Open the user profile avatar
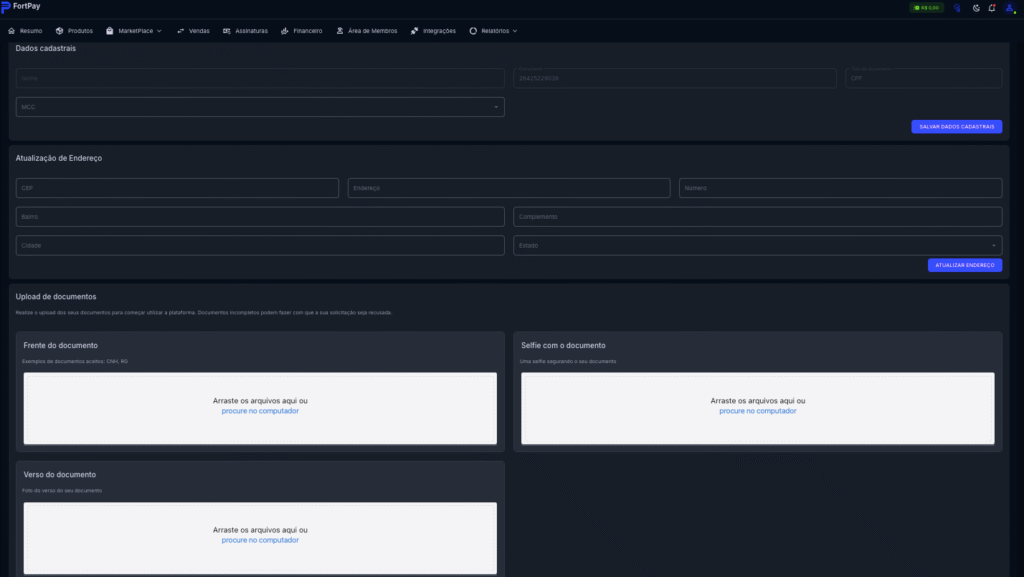The height and width of the screenshot is (577, 1024). [x=1009, y=8]
